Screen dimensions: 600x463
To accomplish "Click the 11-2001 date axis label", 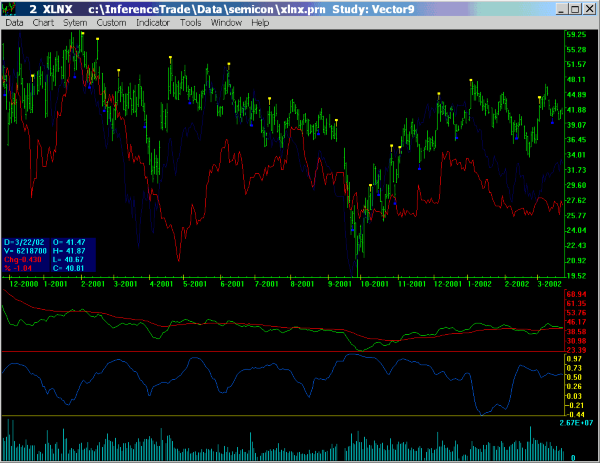I will coord(412,284).
